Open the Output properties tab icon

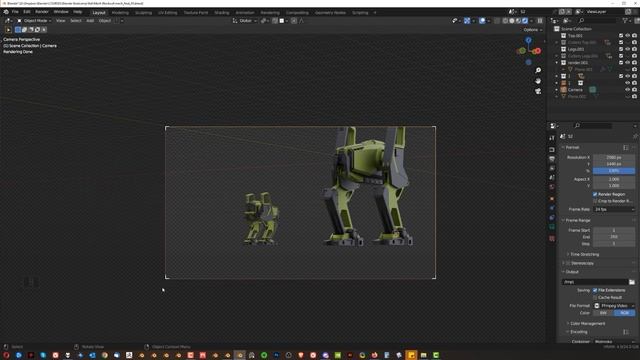pyautogui.click(x=552, y=159)
